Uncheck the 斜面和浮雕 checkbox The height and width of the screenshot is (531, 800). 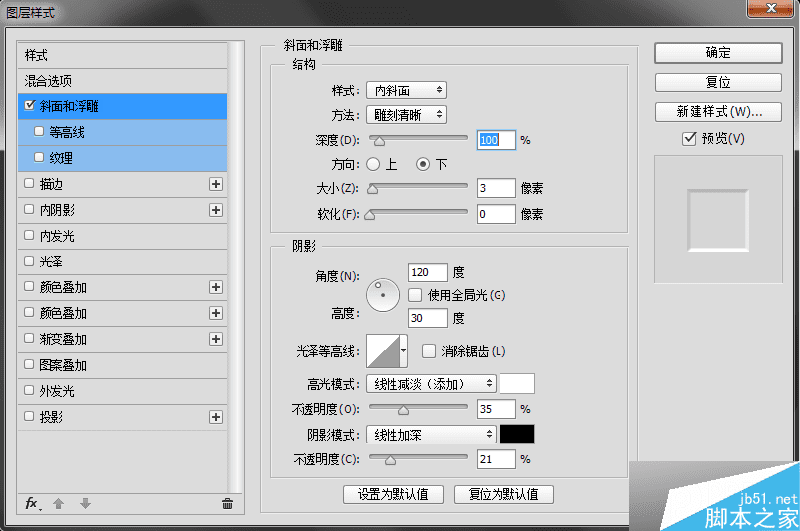tap(30, 106)
